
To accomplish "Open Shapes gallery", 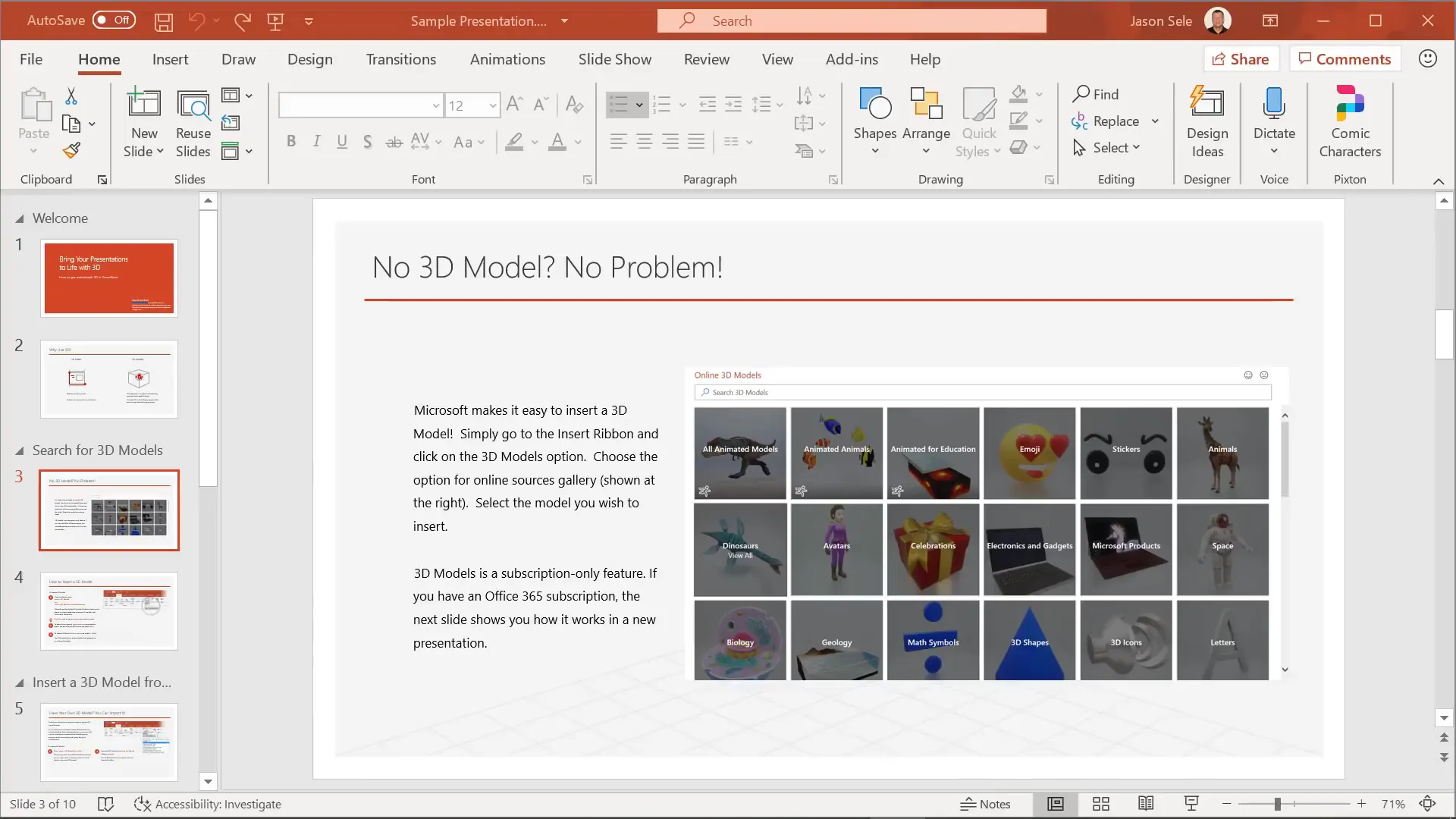I will click(875, 122).
